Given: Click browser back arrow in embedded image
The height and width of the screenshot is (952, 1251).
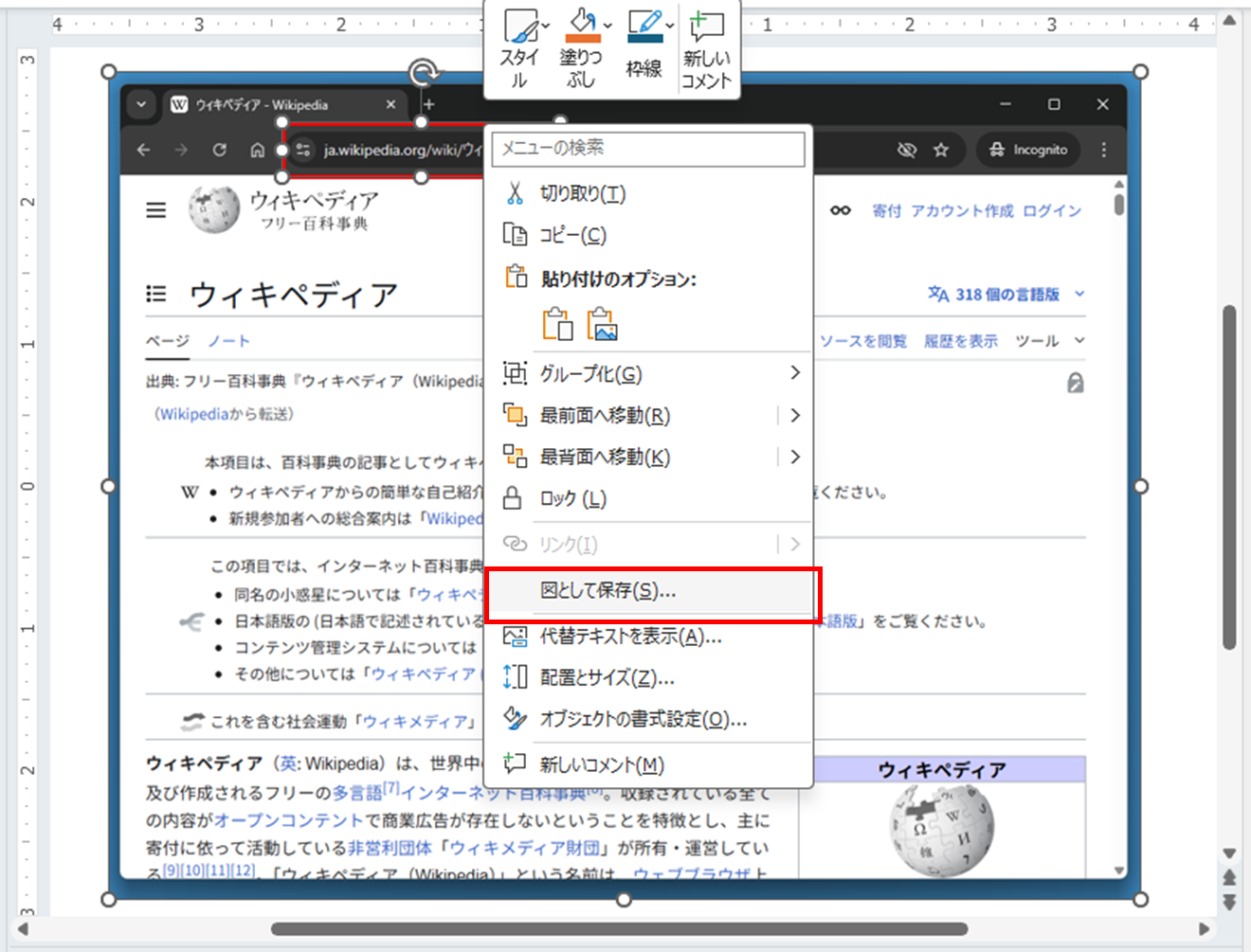Looking at the screenshot, I should [x=143, y=150].
